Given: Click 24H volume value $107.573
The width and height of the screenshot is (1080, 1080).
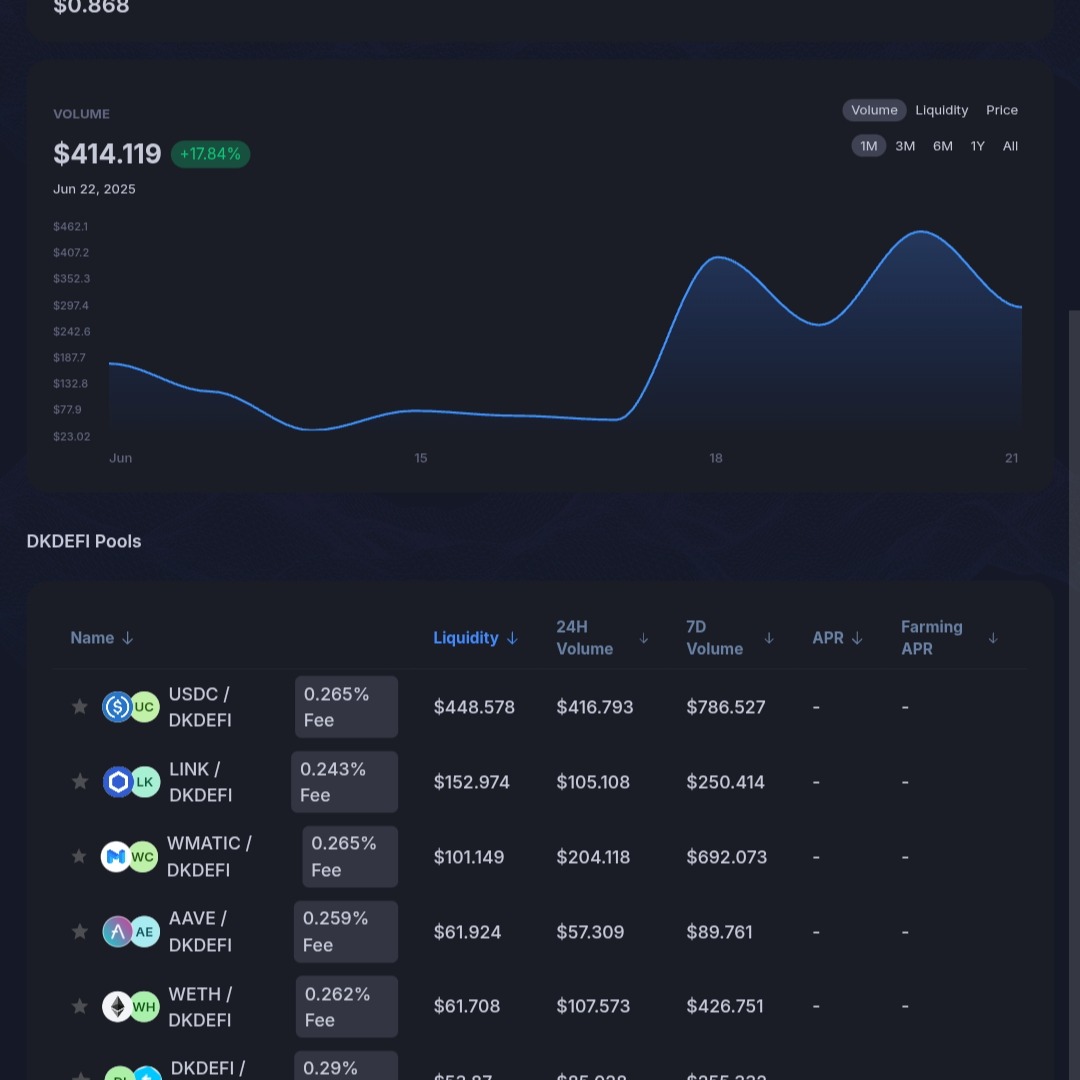Looking at the screenshot, I should pos(593,1006).
